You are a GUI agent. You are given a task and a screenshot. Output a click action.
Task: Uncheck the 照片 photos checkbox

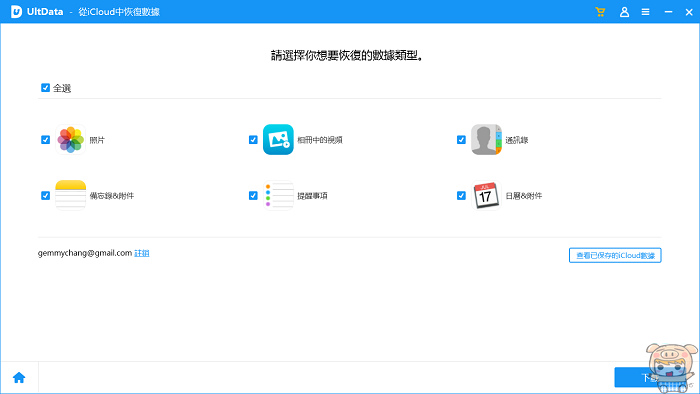click(x=45, y=140)
